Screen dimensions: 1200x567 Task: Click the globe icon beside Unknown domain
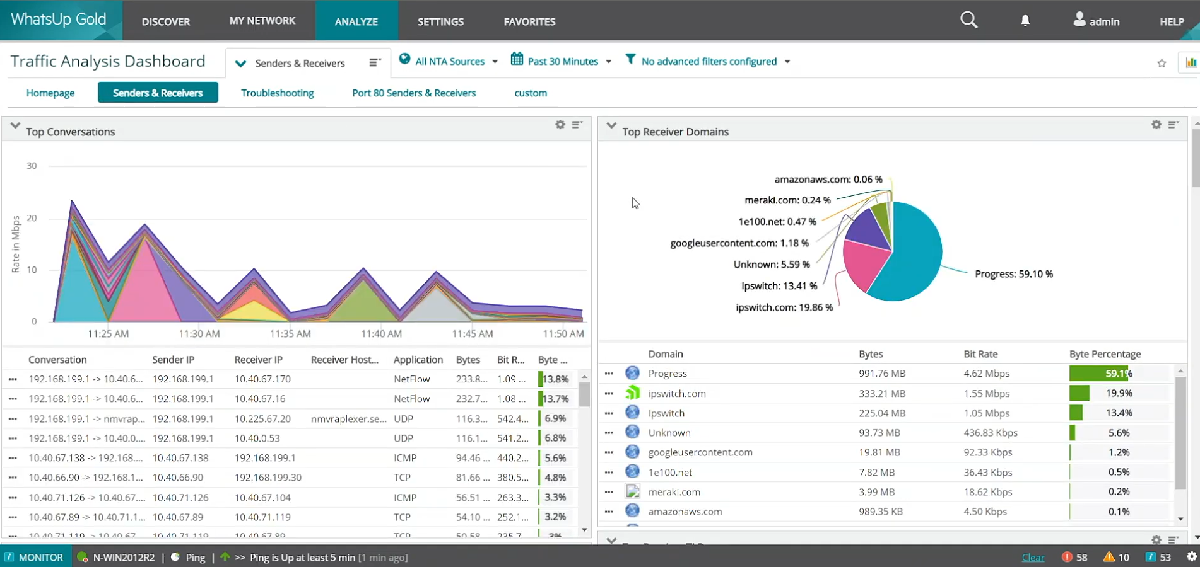point(632,432)
